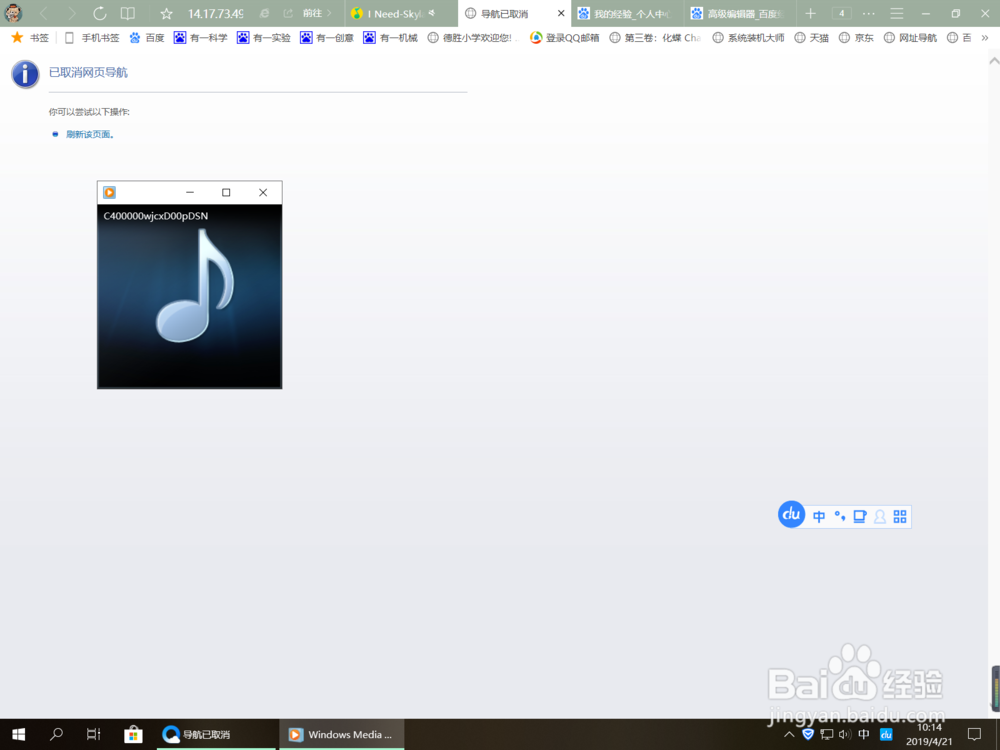Expand hidden tray icons with the chevron

789,733
